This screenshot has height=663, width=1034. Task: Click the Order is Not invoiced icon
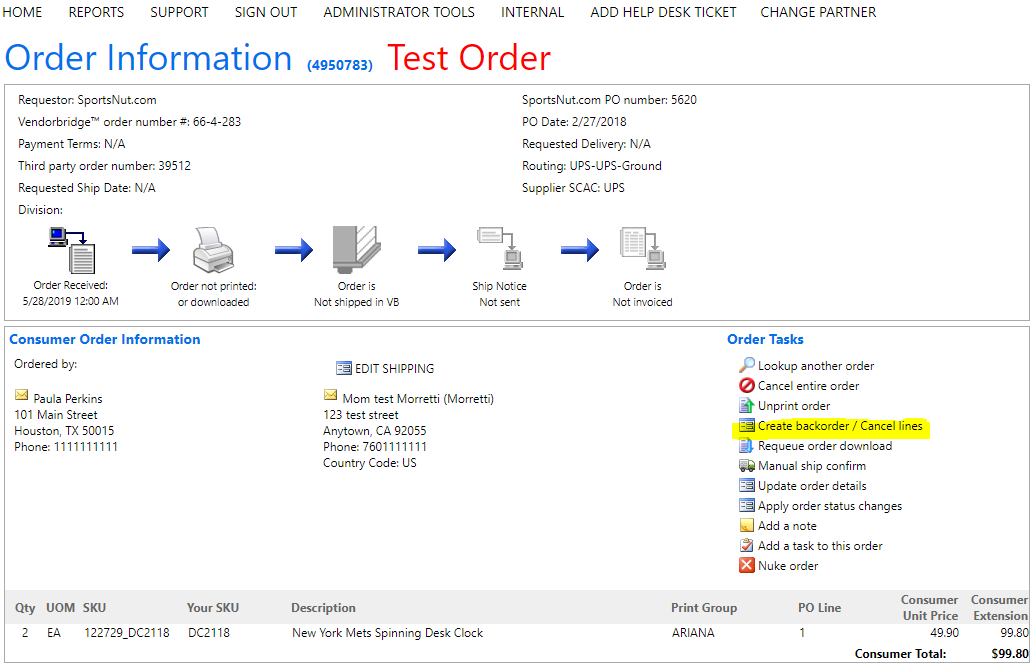[x=643, y=249]
